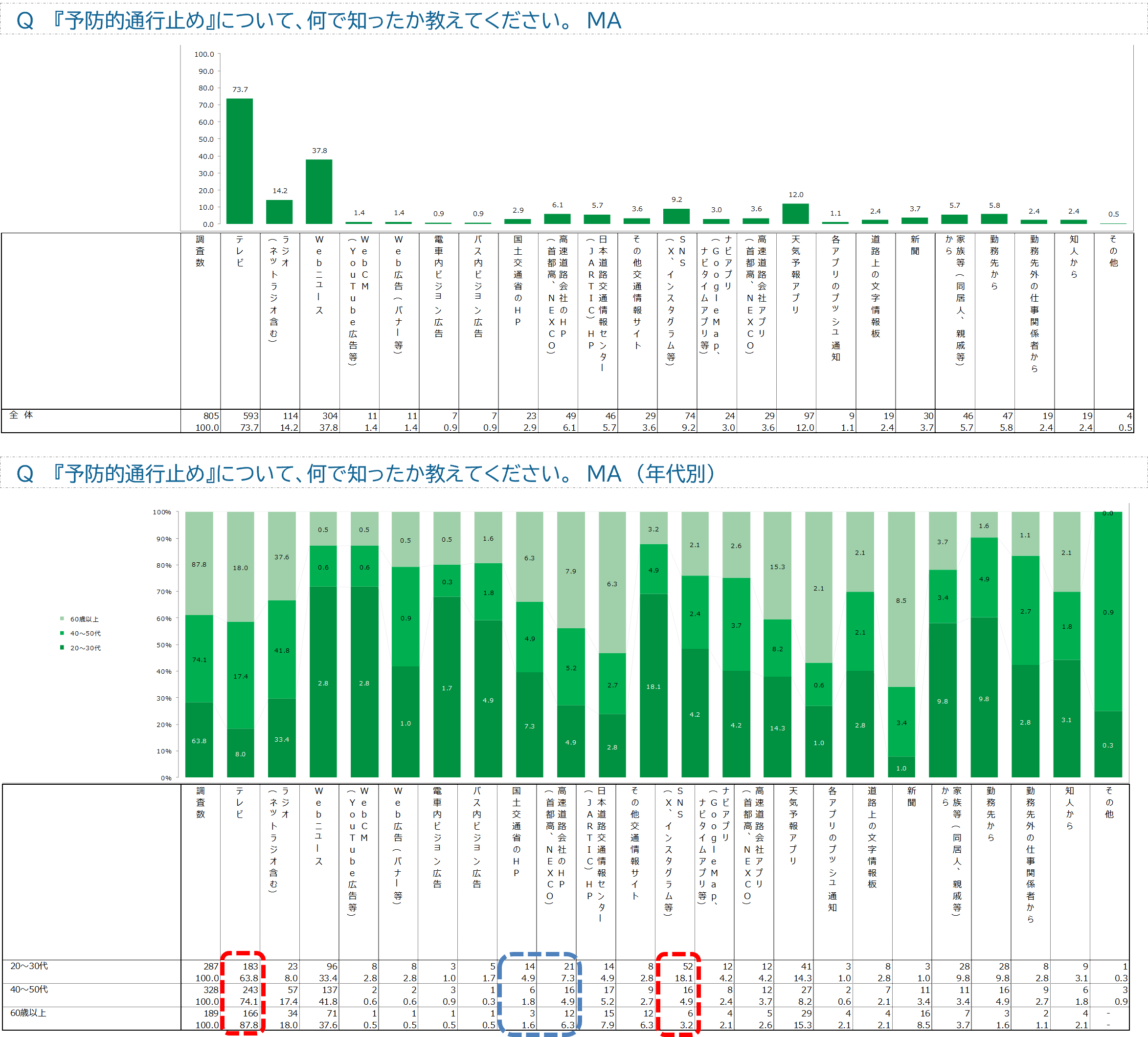Select 183 テレビ count for 20〜30代
Image resolution: width=1148 pixels, height=1037 pixels.
tap(250, 967)
